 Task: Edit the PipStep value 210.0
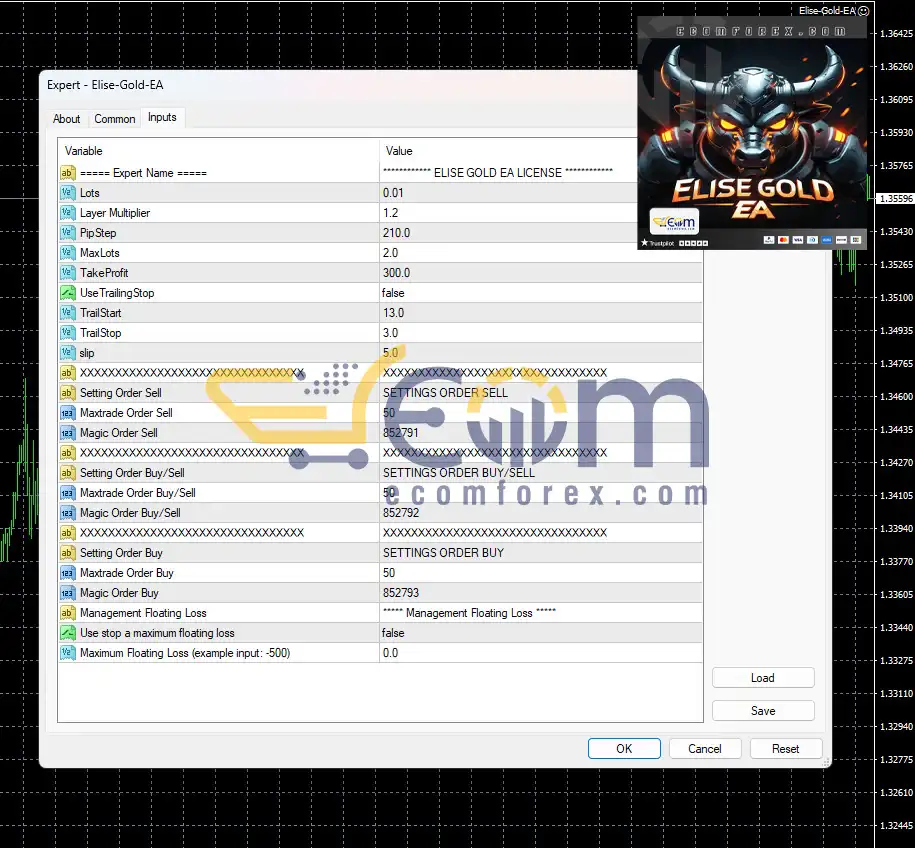[540, 232]
